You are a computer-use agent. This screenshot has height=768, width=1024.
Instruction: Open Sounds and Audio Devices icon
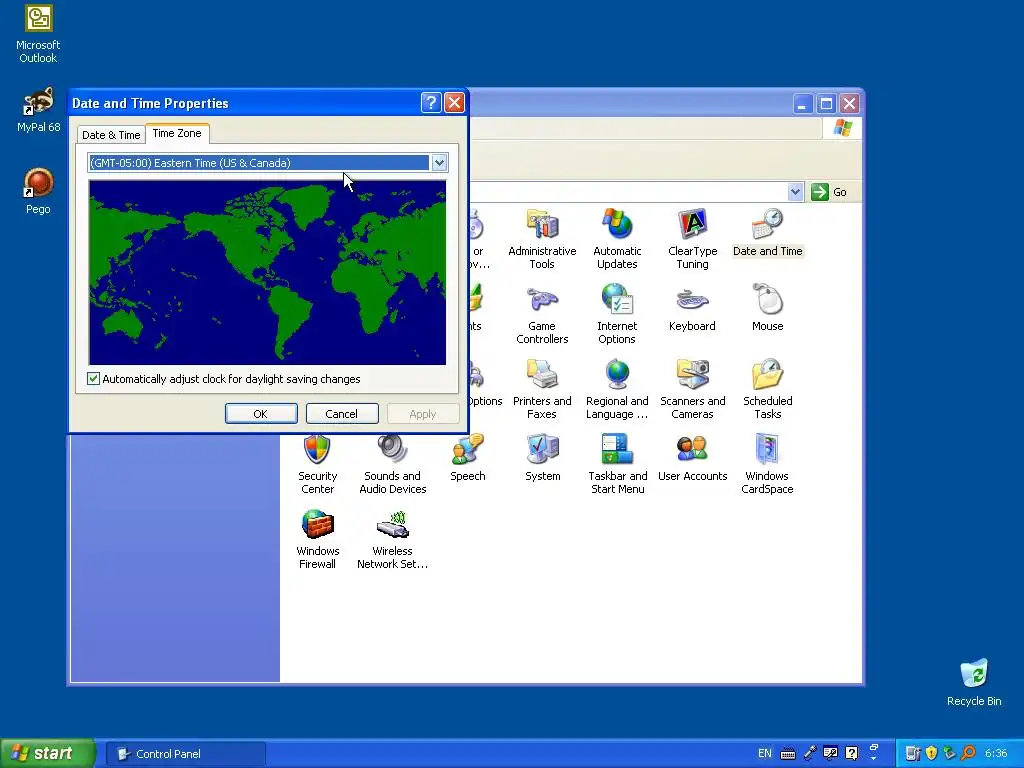(x=392, y=464)
